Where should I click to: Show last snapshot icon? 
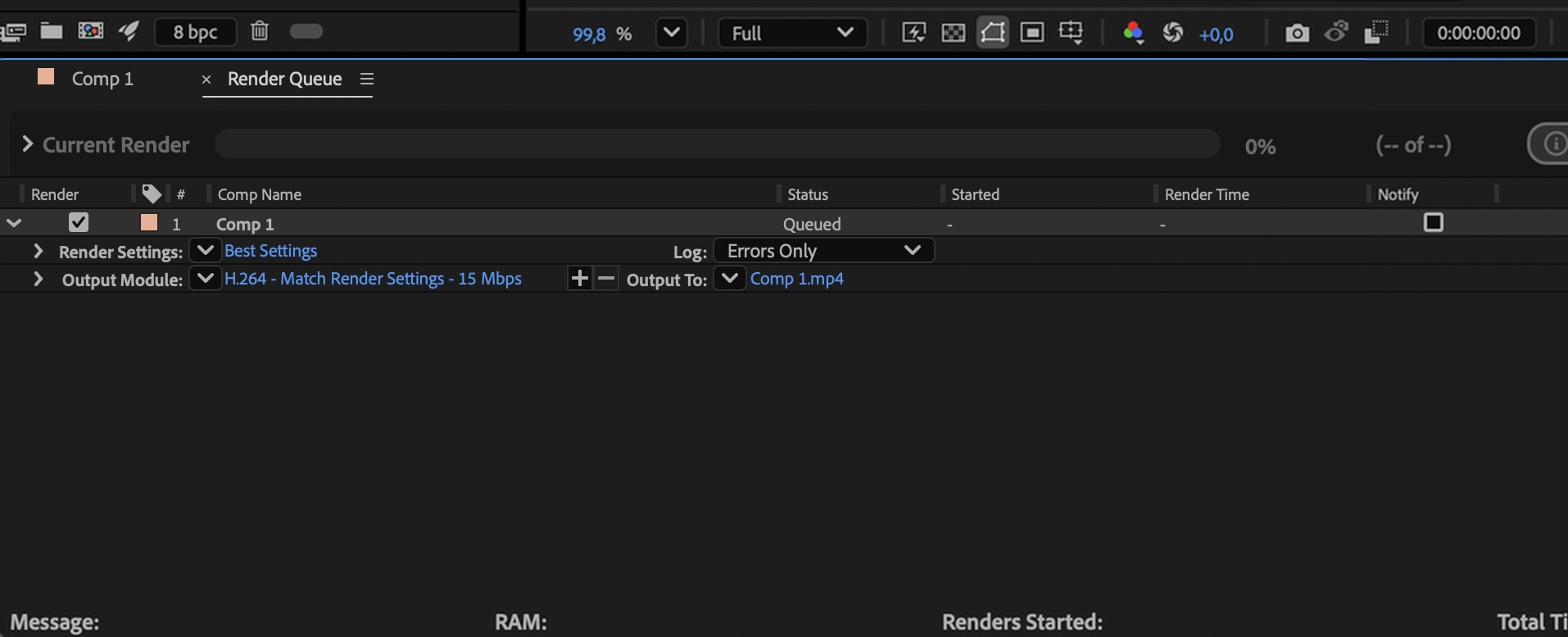(x=1337, y=33)
